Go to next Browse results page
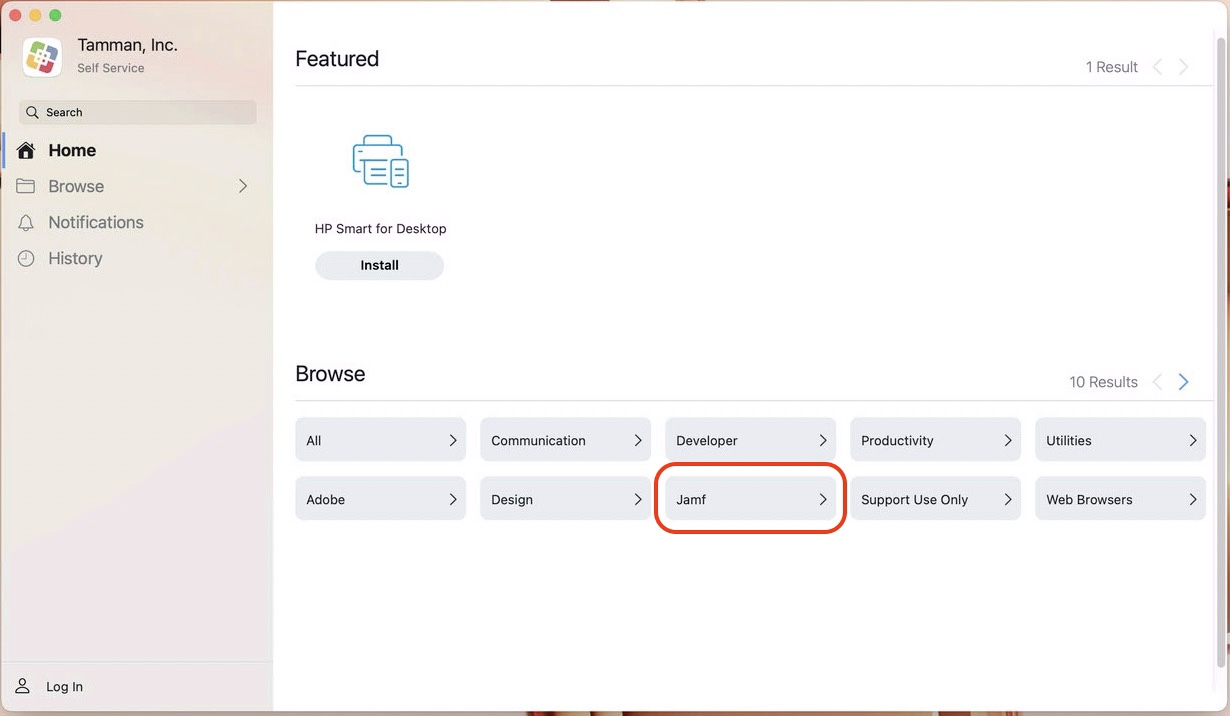 point(1184,382)
